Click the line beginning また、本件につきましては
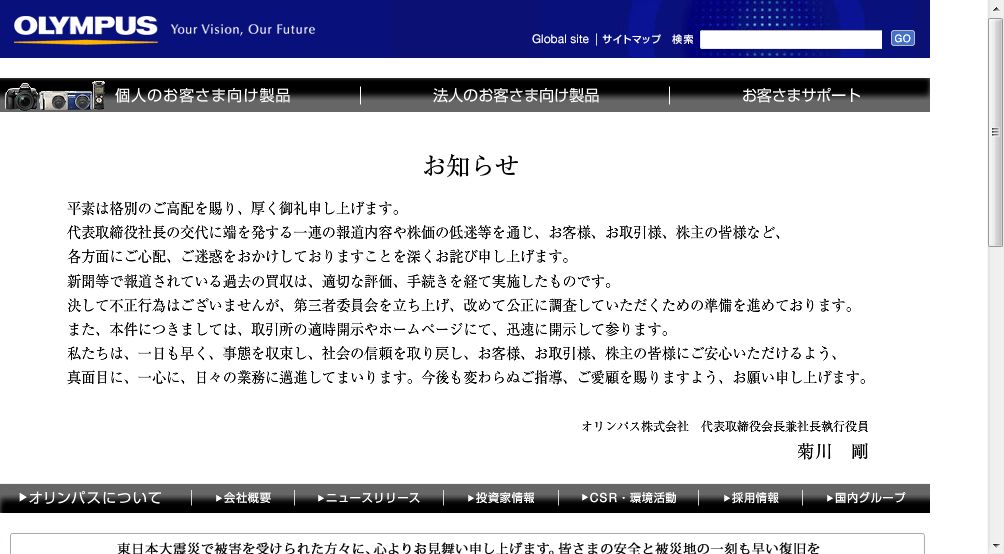This screenshot has width=1004, height=554. [x=369, y=330]
